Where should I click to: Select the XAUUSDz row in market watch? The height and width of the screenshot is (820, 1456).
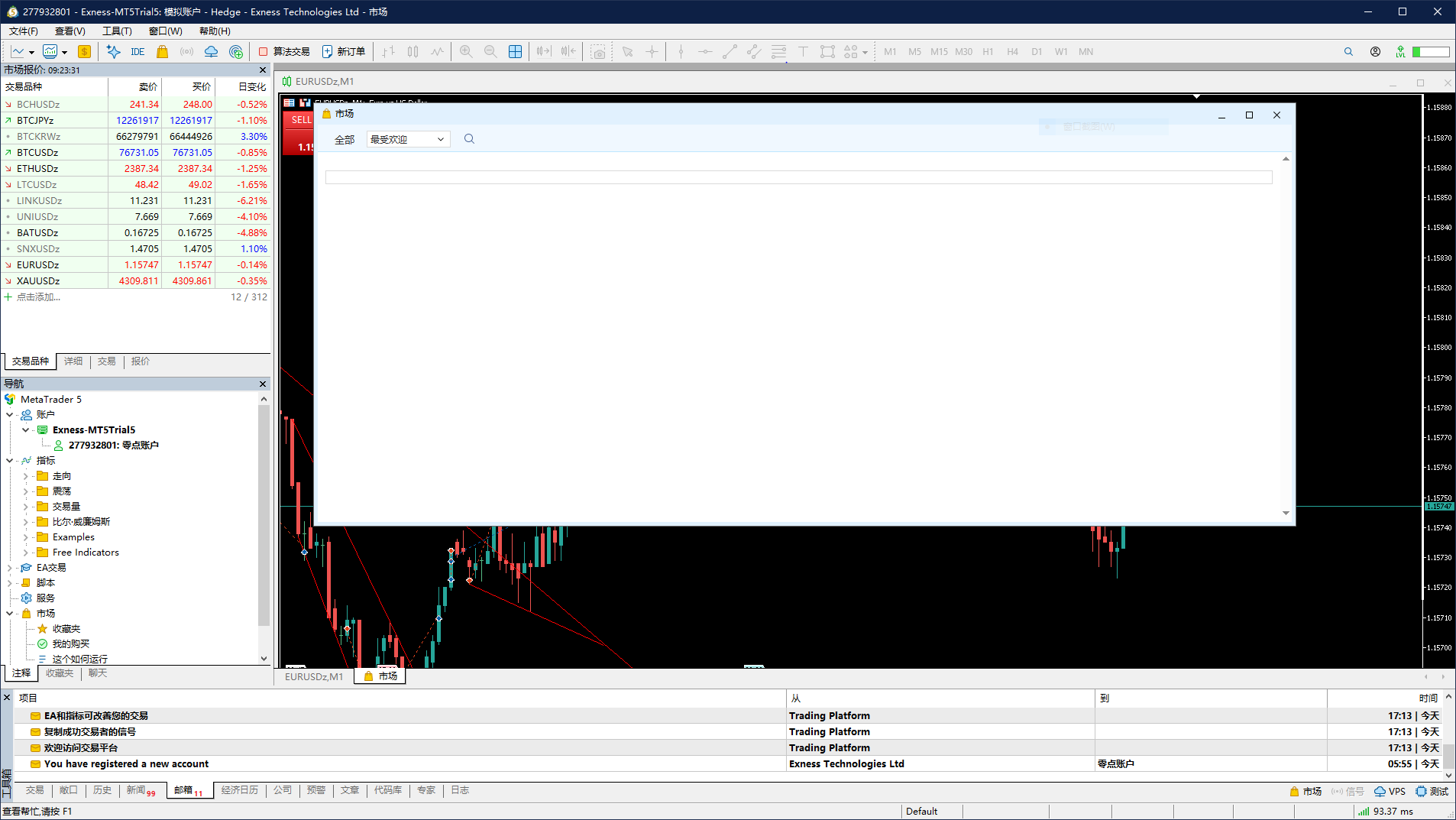(x=135, y=280)
